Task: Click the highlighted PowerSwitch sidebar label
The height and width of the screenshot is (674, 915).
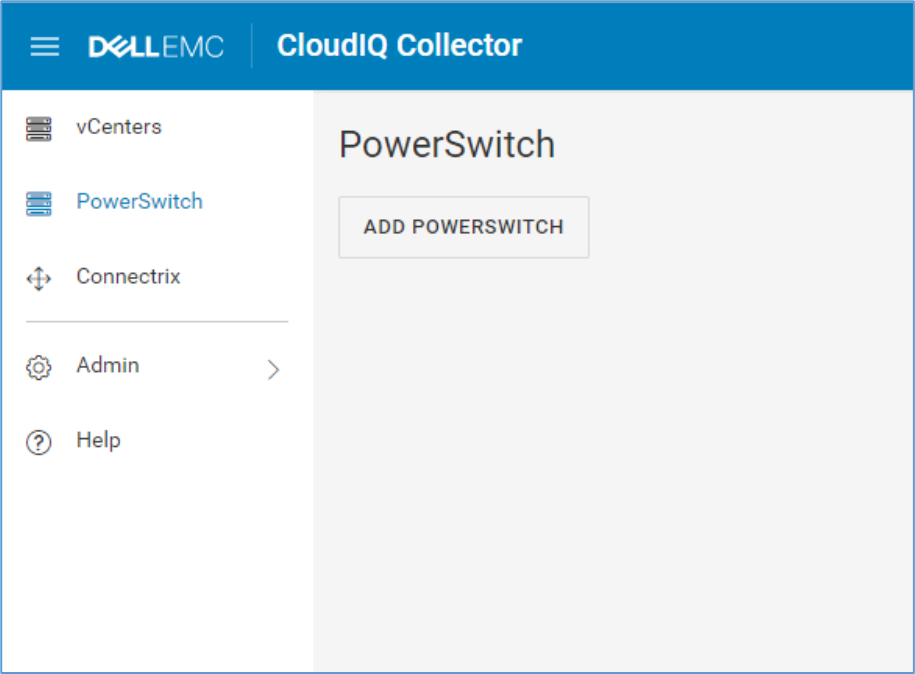Action: click(139, 202)
